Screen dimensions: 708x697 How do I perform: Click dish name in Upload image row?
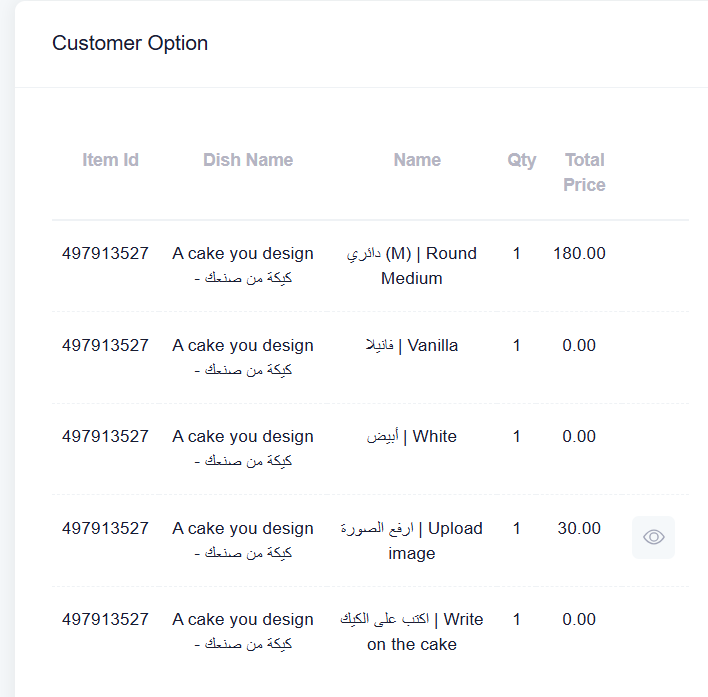coord(243,540)
